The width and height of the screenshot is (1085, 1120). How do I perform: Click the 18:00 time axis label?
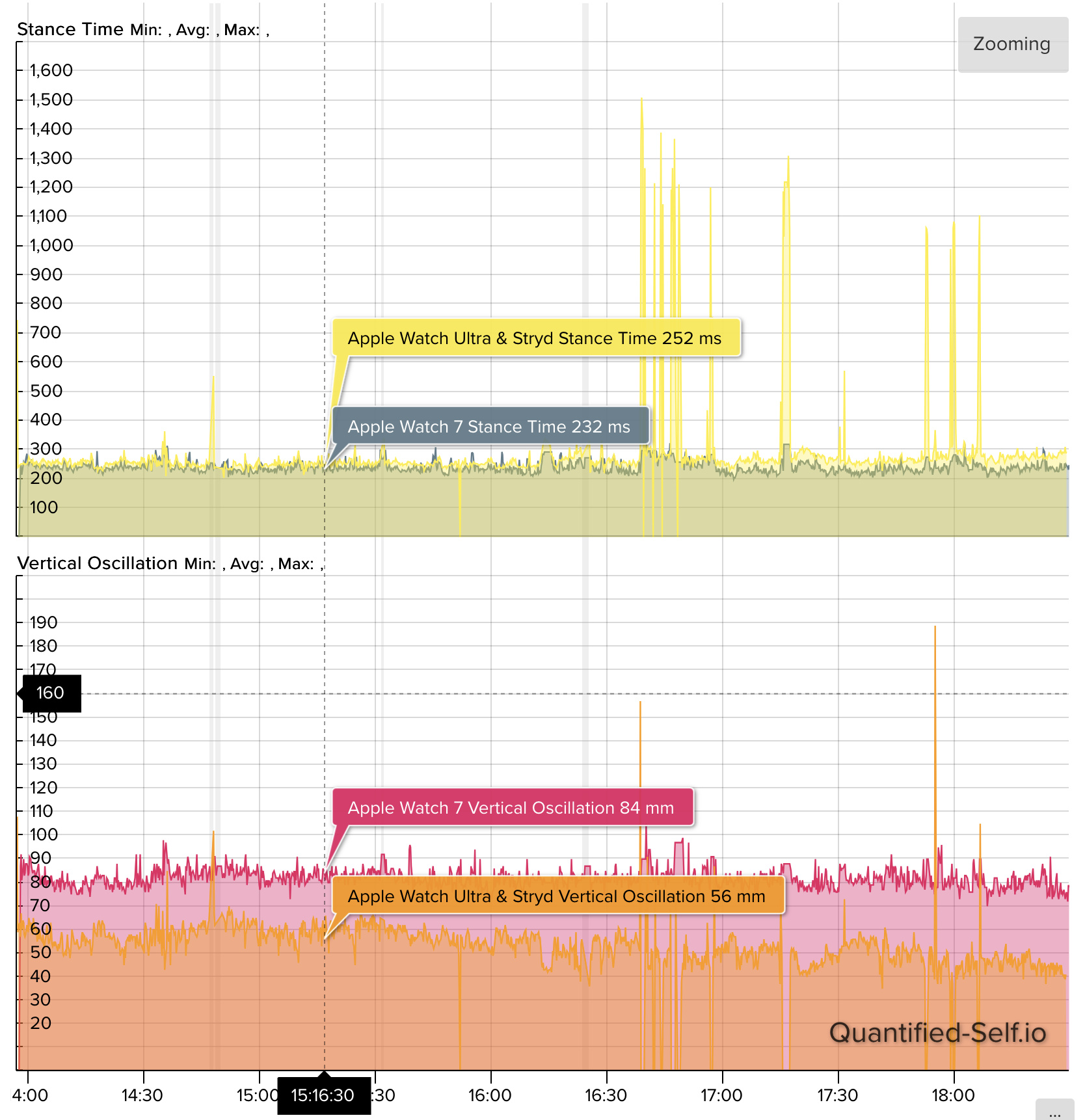click(954, 1095)
